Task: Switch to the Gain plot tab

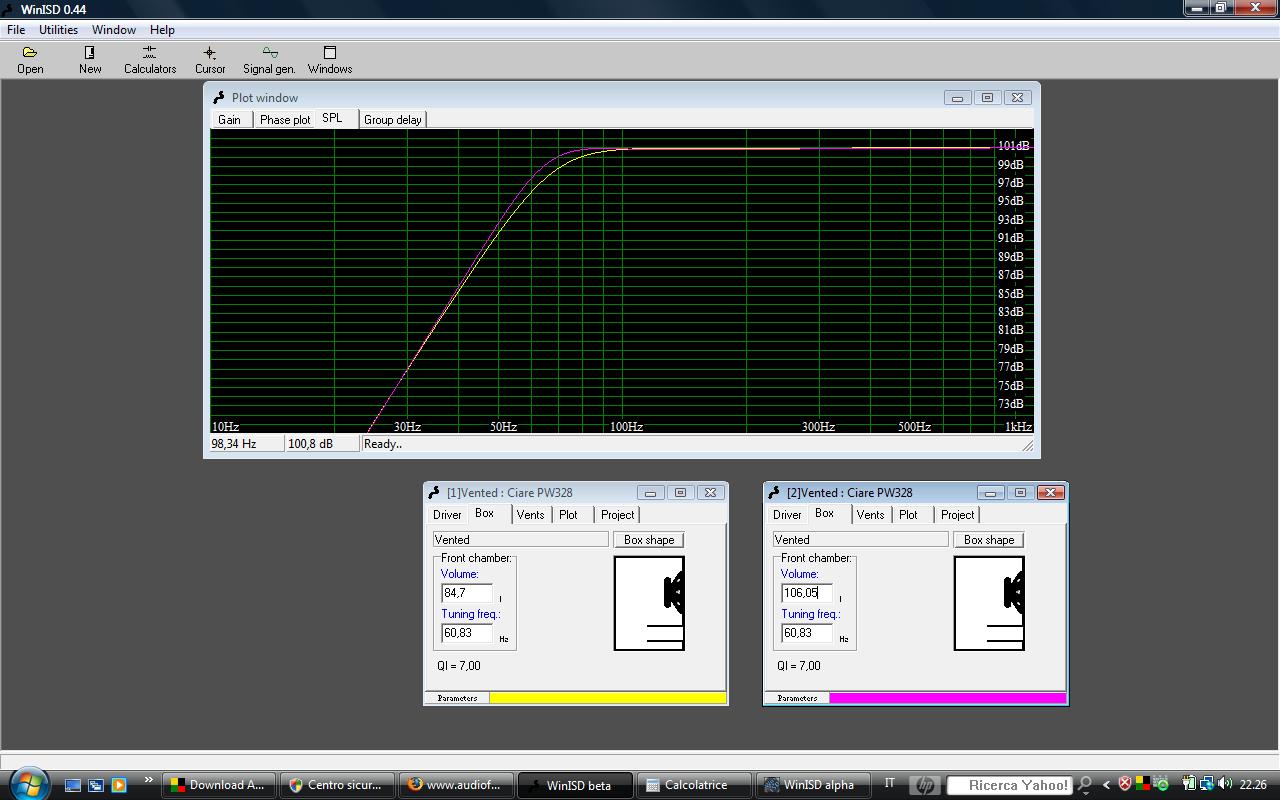Action: point(230,120)
